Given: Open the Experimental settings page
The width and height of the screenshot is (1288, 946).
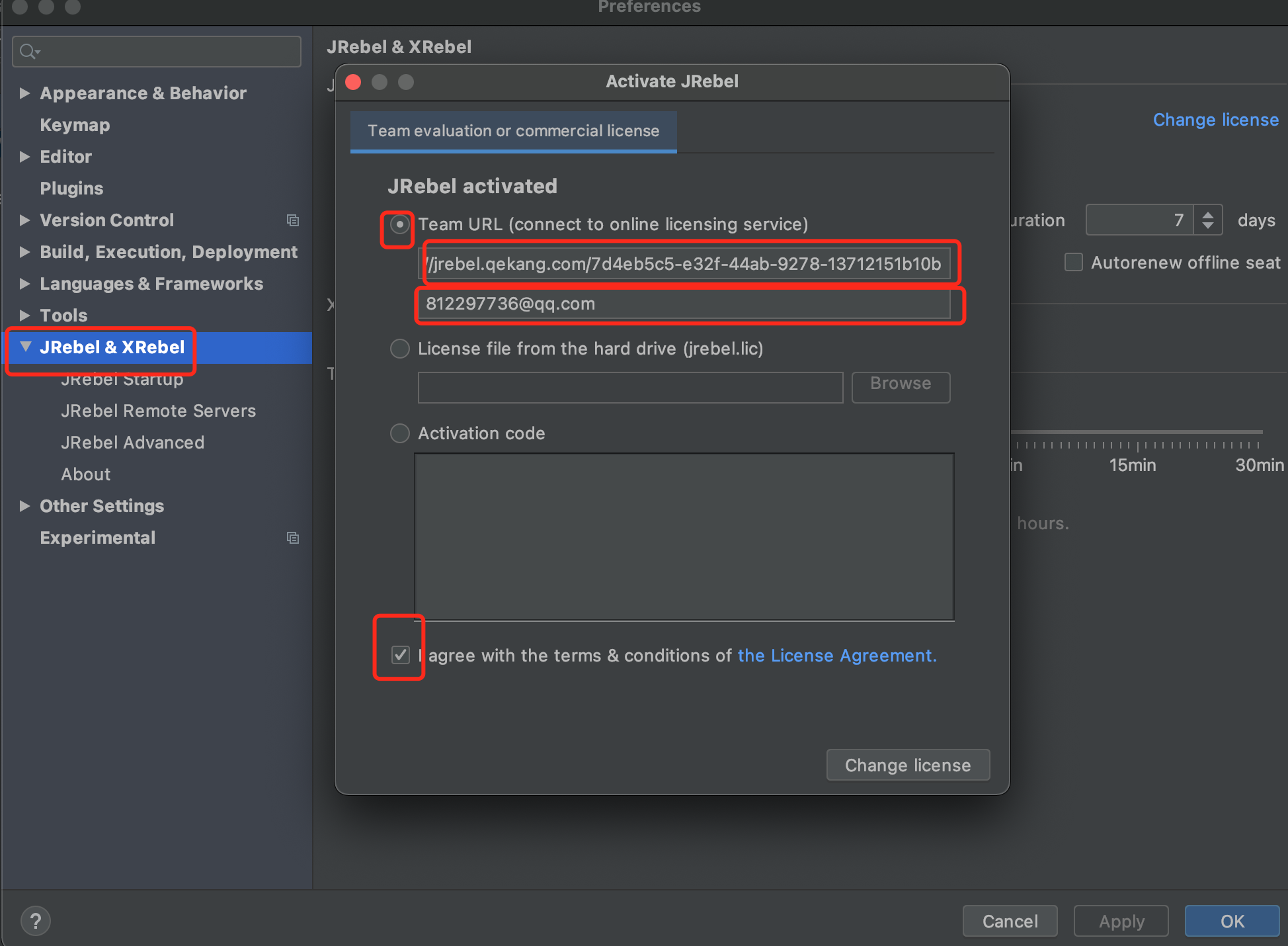Looking at the screenshot, I should coord(97,538).
